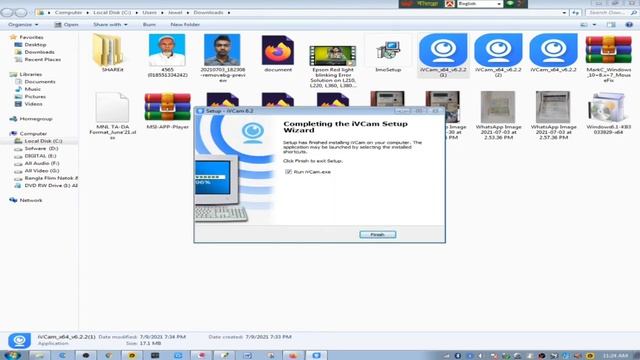Click the taskbar clock

pos(616,356)
